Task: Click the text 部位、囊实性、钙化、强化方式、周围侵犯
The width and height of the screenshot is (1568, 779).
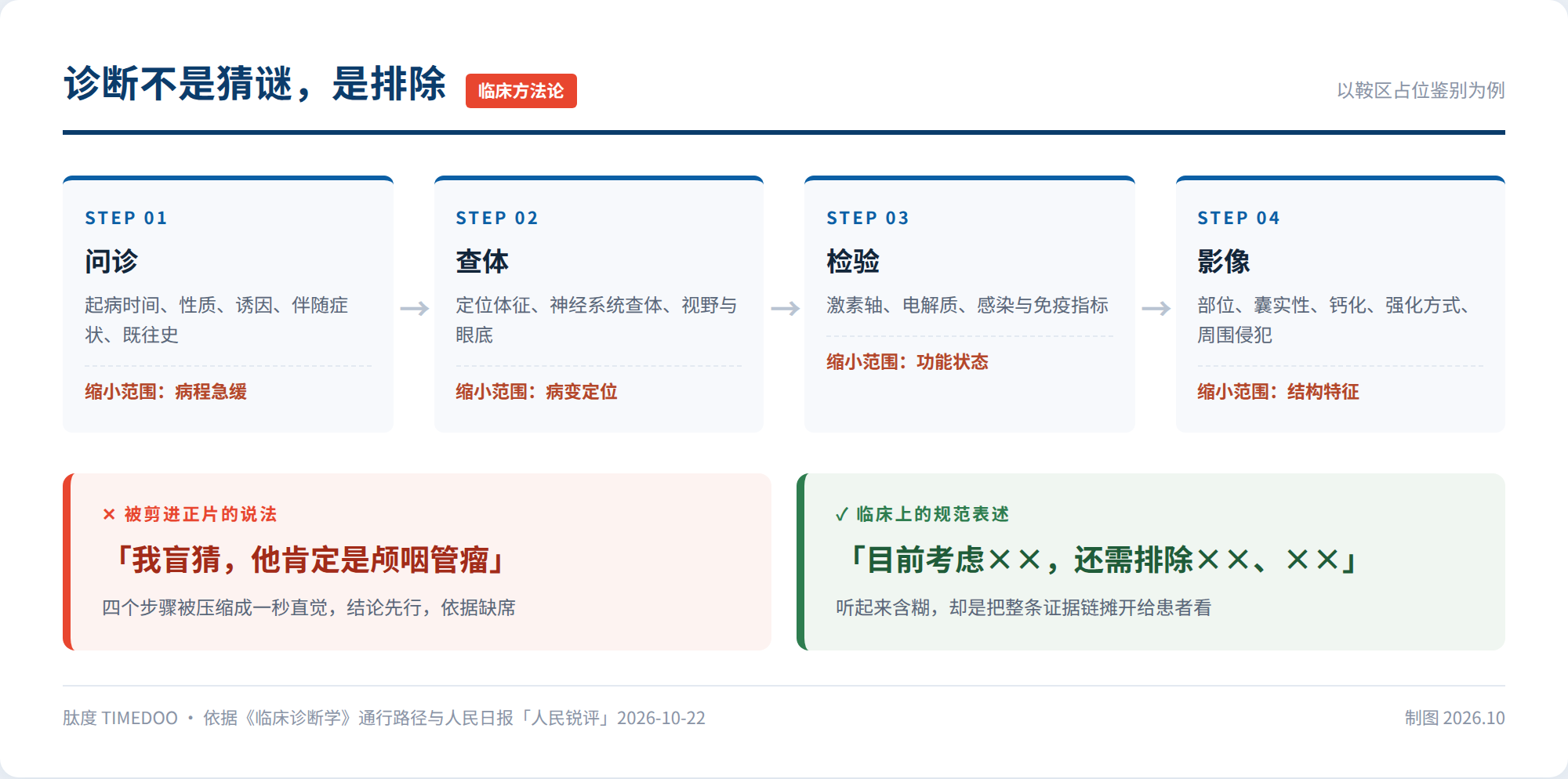Action: pyautogui.click(x=1335, y=320)
